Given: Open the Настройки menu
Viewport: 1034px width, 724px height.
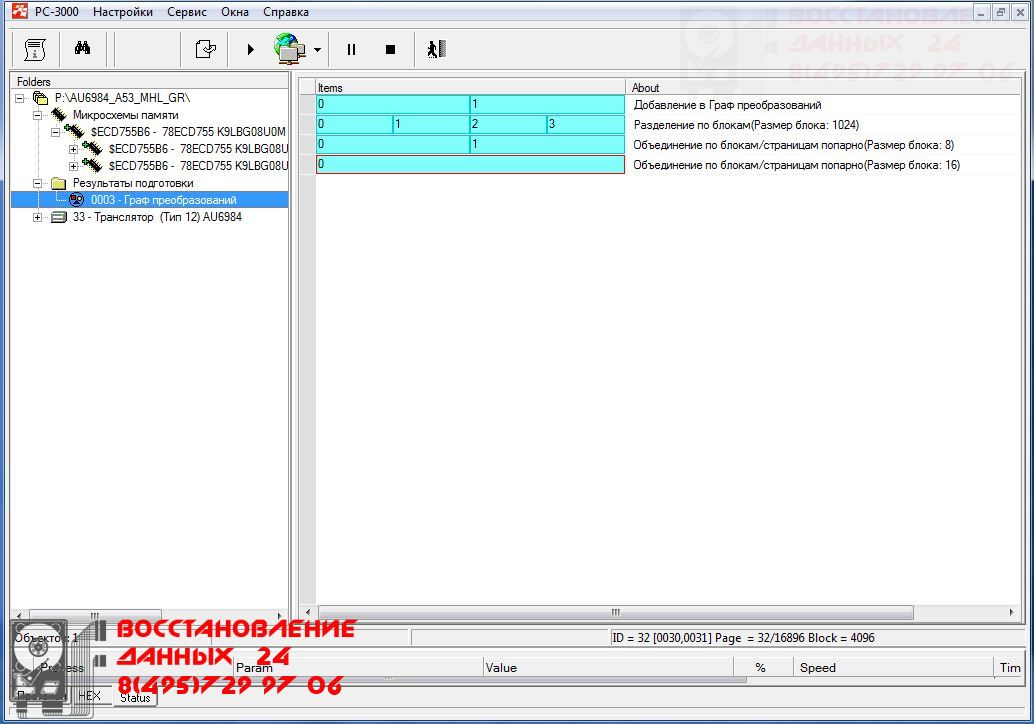Looking at the screenshot, I should (123, 12).
